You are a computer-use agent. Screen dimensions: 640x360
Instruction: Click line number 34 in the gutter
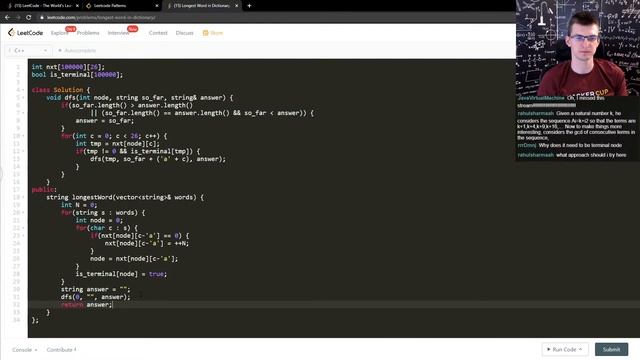16,320
